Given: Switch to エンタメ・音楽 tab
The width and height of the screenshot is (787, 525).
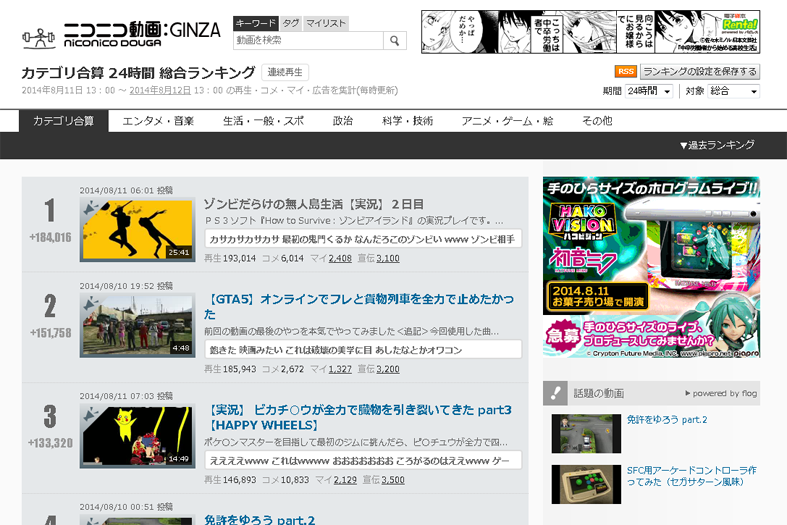Looking at the screenshot, I should (158, 121).
